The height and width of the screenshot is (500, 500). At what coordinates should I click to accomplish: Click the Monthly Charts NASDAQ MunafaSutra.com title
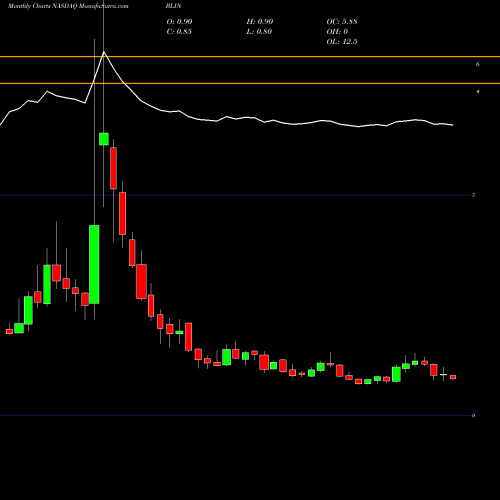coord(68,6)
